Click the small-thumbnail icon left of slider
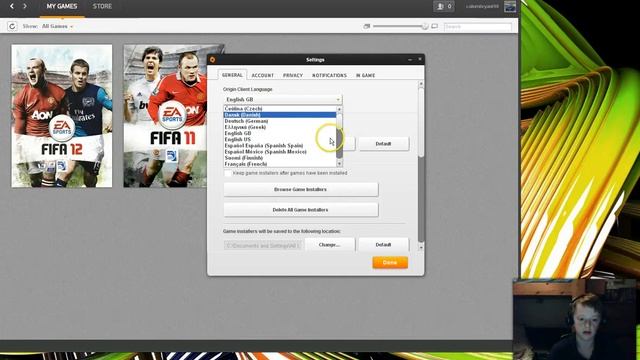This screenshot has width=640, height=360. tap(367, 26)
